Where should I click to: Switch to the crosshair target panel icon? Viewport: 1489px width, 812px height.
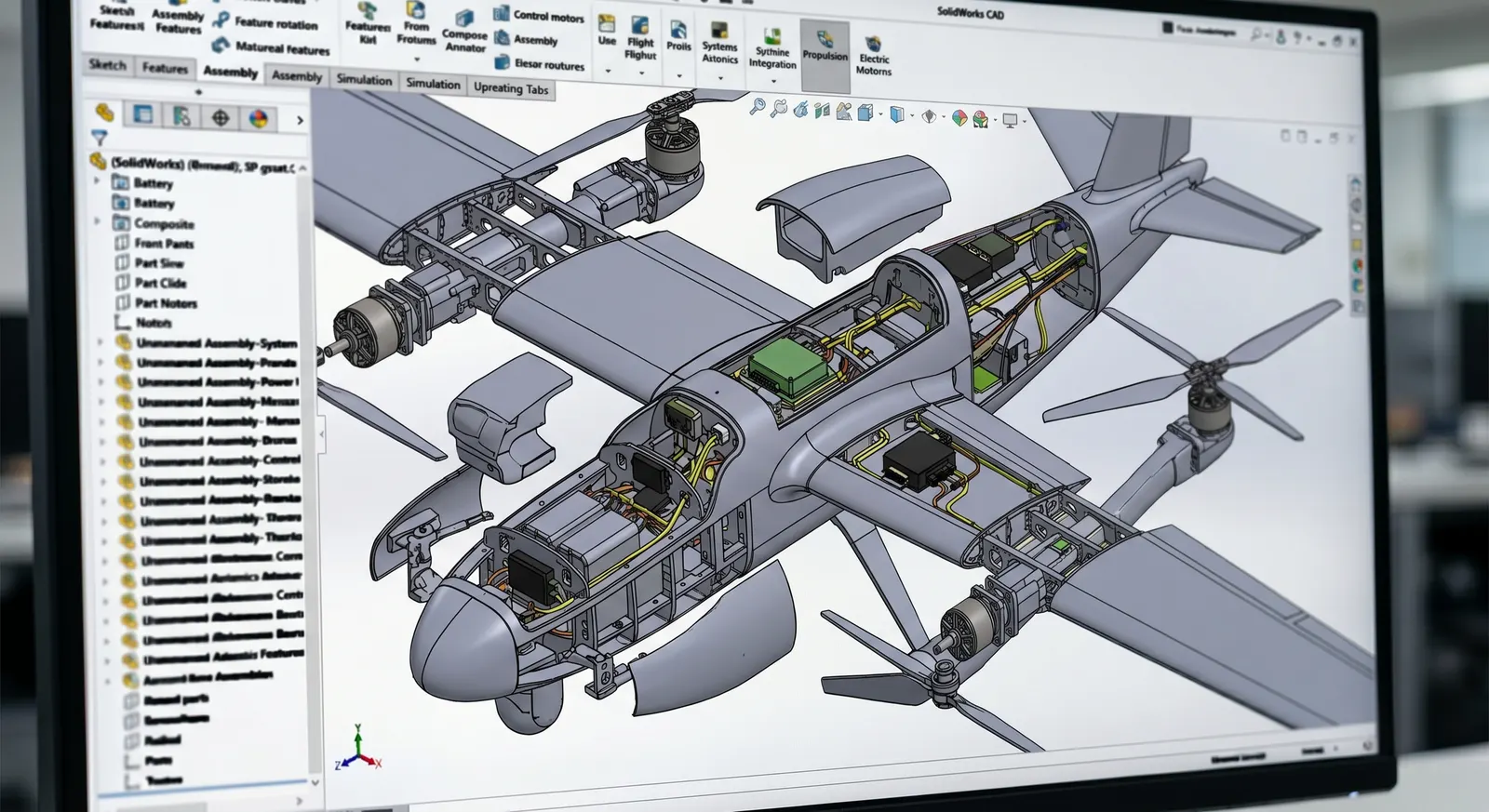pyautogui.click(x=220, y=117)
